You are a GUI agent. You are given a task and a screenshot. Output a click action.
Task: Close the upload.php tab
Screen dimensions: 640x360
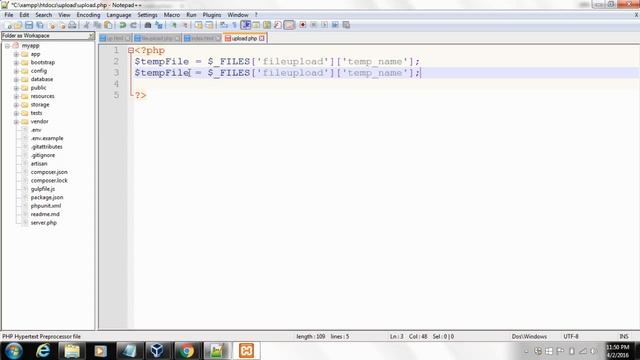pyautogui.click(x=262, y=38)
